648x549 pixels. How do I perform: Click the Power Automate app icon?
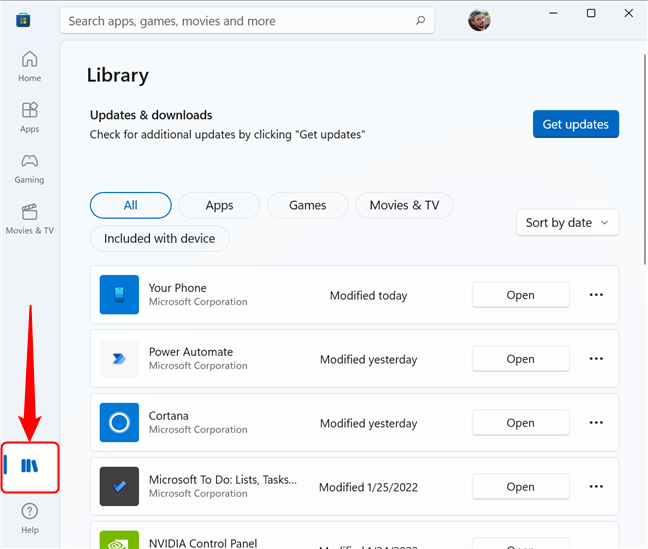[119, 358]
